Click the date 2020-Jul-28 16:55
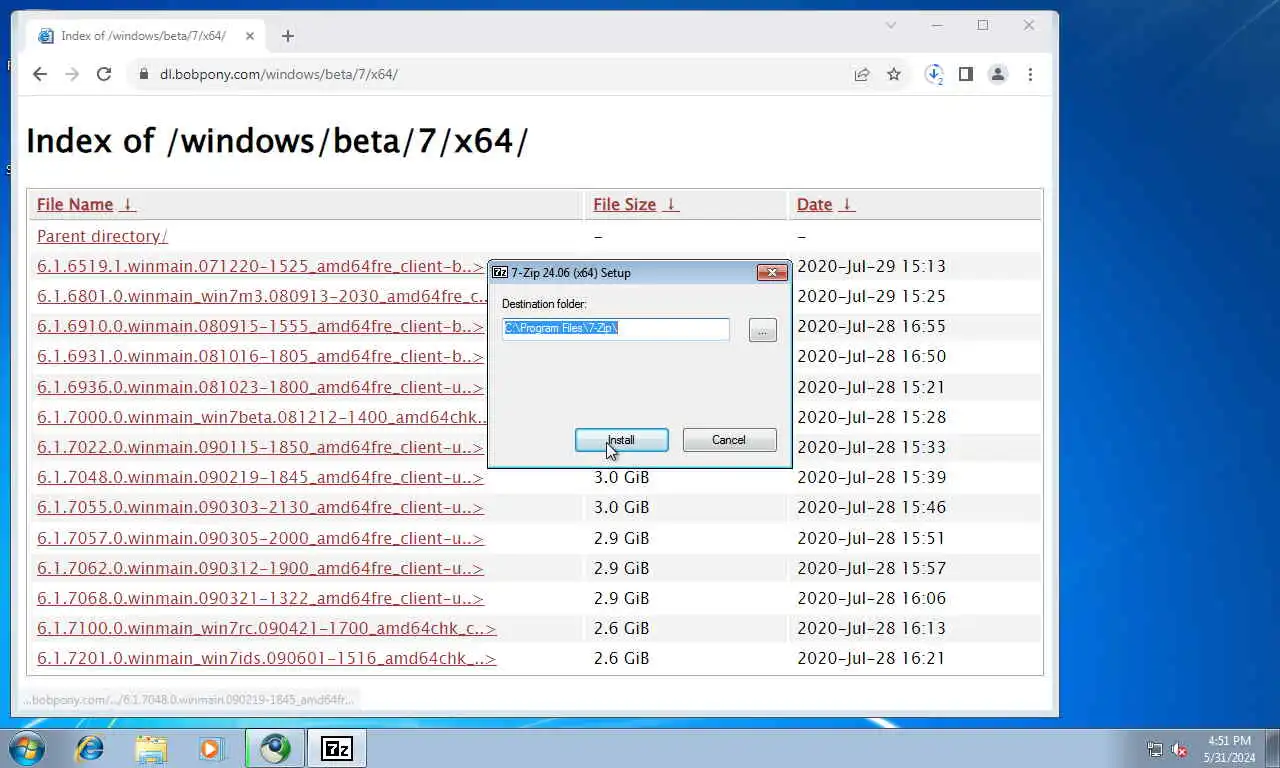 871,326
